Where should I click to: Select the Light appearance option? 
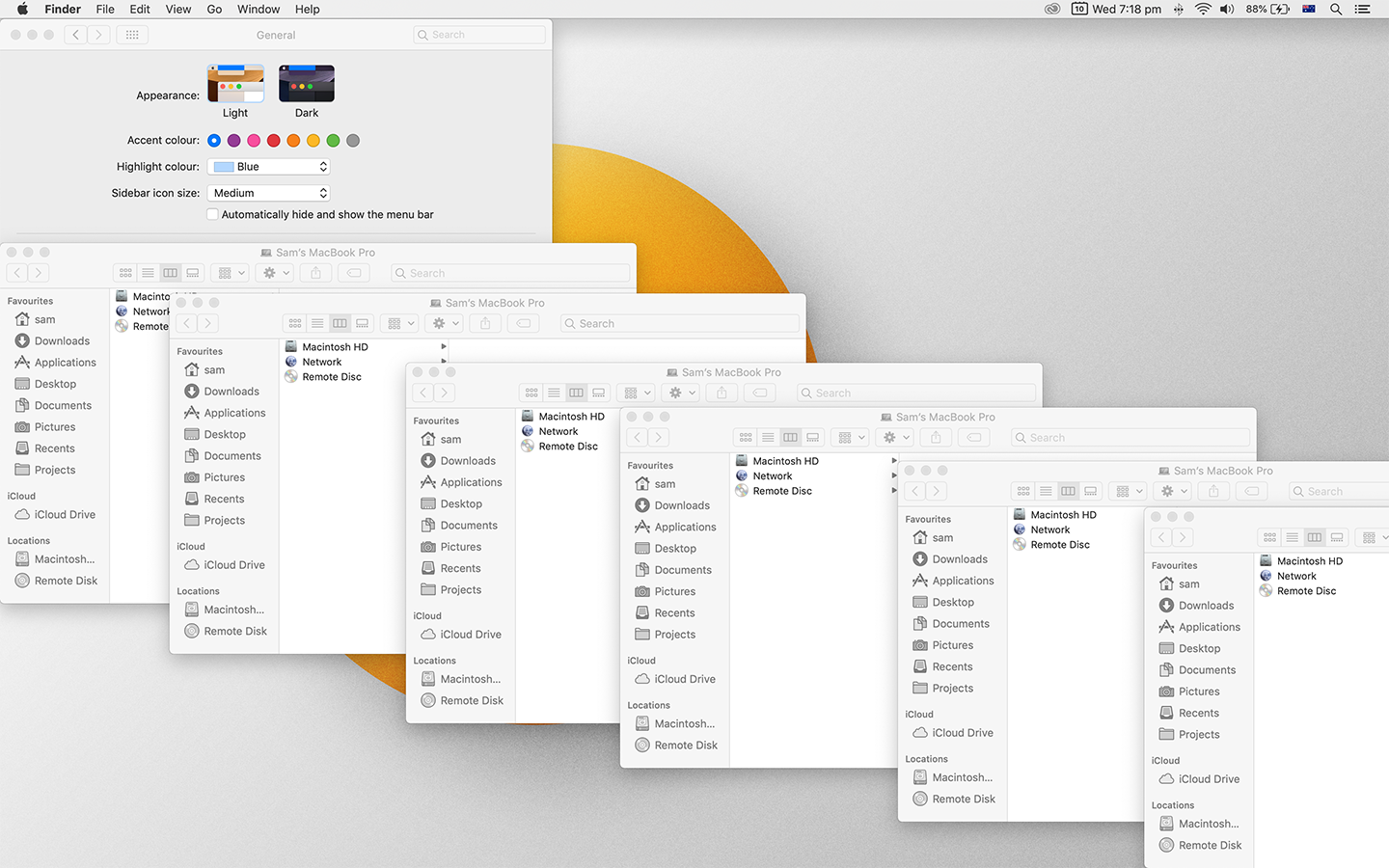click(x=235, y=84)
